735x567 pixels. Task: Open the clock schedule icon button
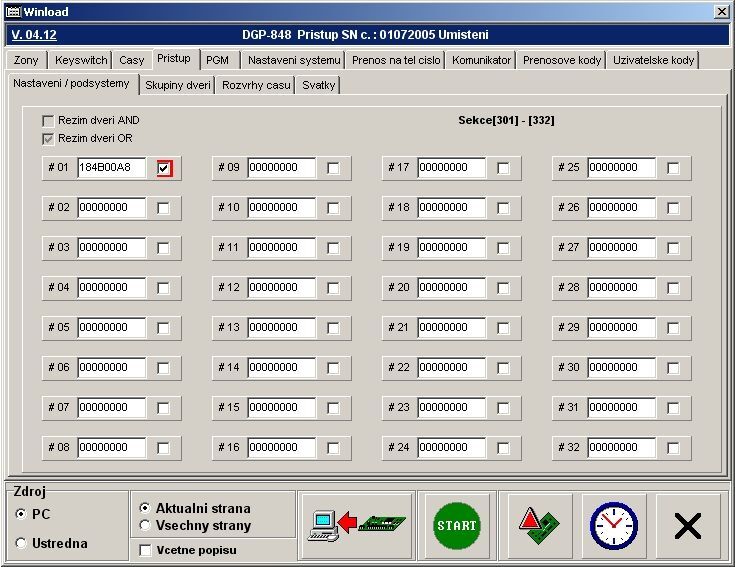(613, 525)
